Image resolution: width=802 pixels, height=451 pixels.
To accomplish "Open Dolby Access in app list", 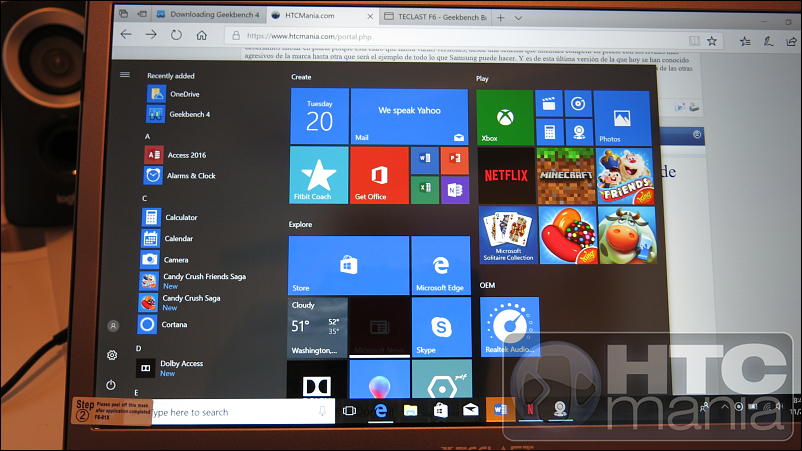I will coord(169,368).
